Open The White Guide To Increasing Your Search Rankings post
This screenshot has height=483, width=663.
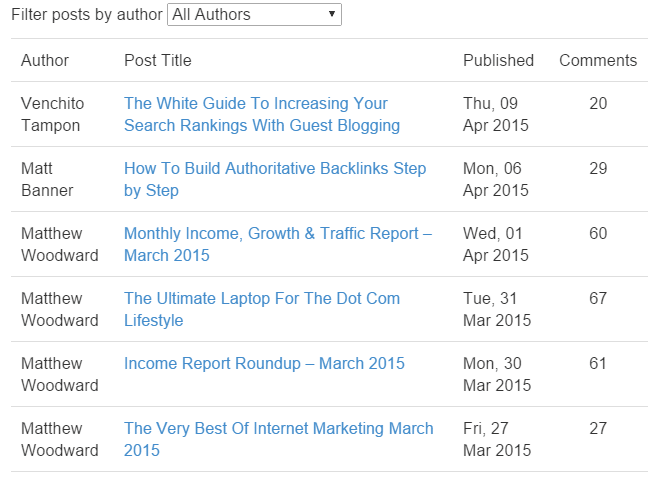tap(262, 114)
